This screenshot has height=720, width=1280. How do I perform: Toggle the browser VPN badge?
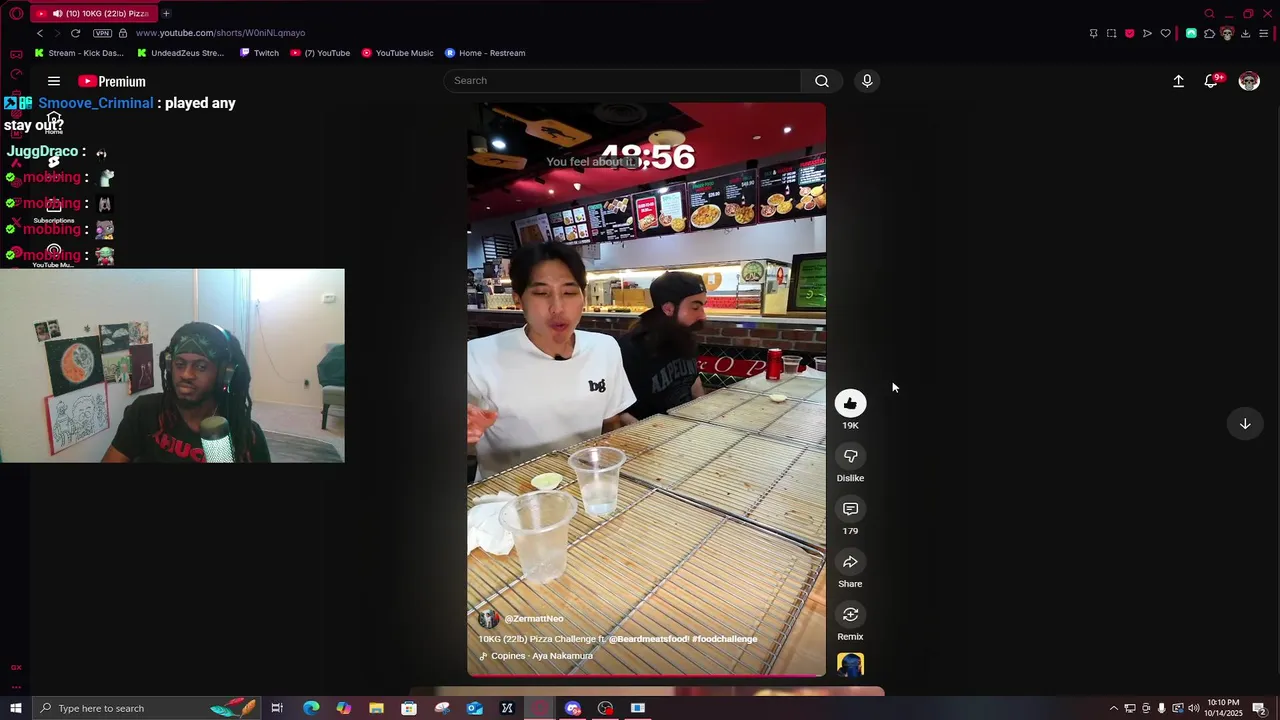click(103, 33)
